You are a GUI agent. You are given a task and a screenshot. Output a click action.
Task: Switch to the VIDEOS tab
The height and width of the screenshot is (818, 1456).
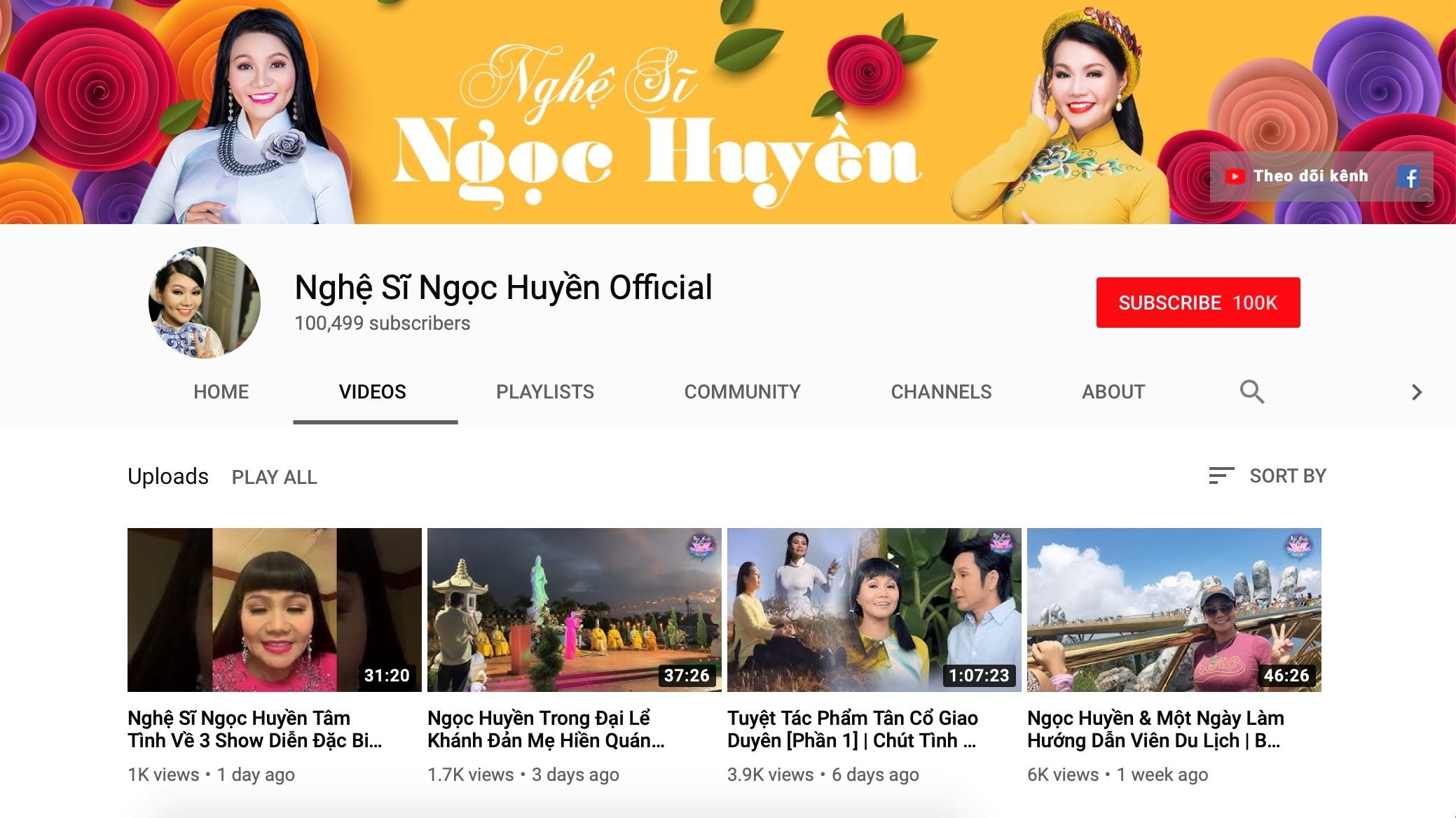(x=372, y=391)
